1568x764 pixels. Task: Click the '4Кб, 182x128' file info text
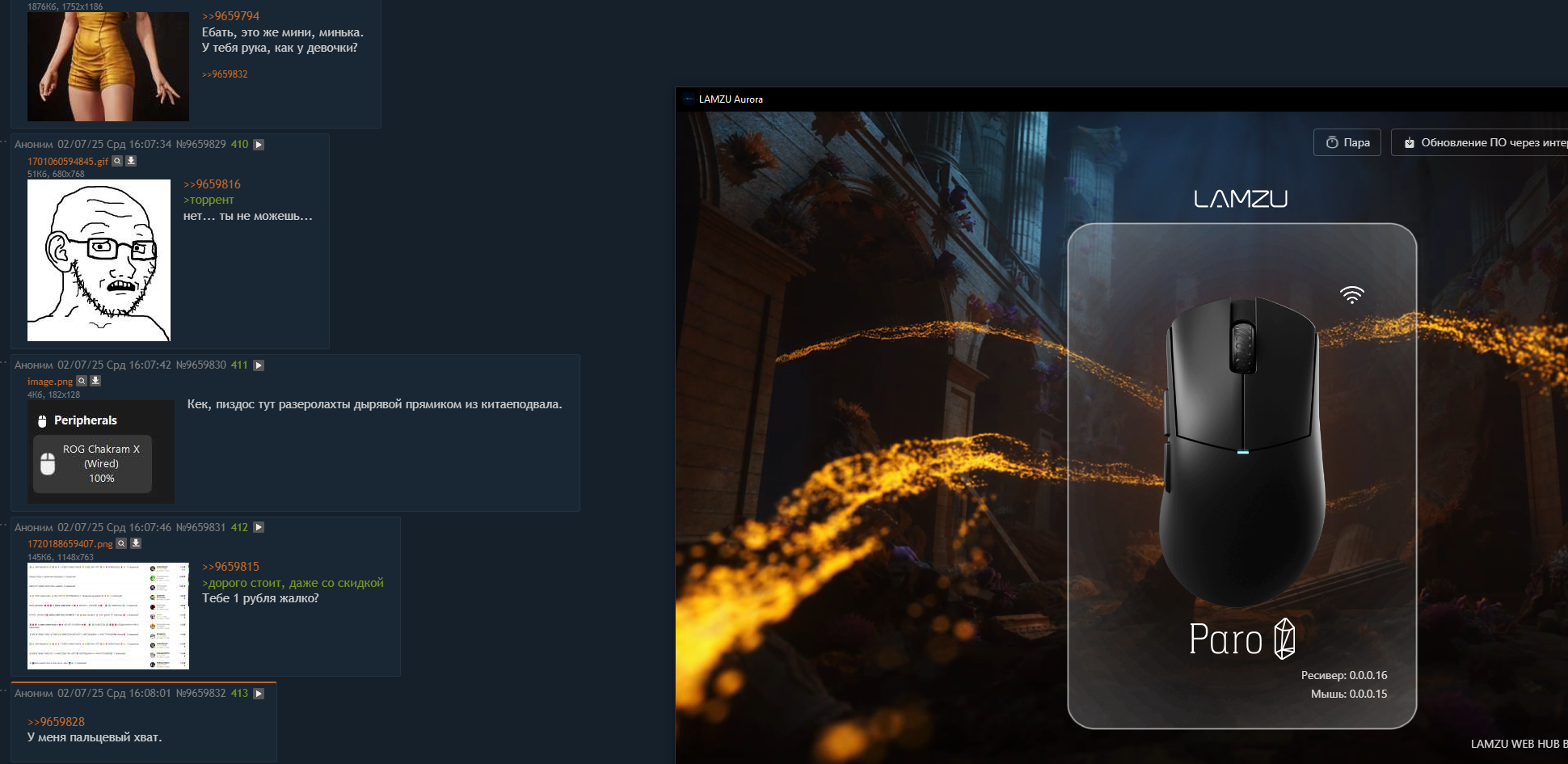53,395
